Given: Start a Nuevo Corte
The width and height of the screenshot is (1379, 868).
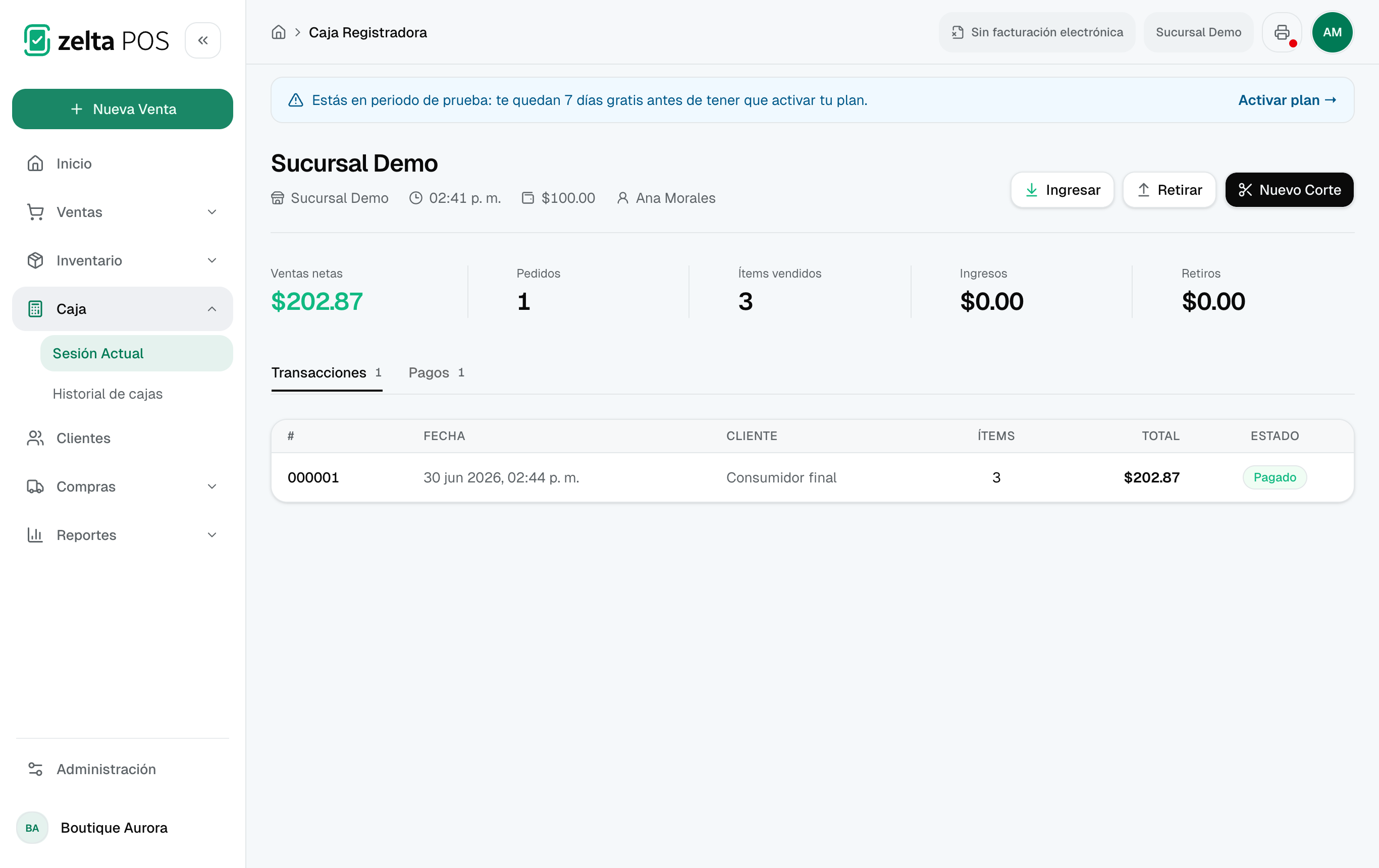Looking at the screenshot, I should (x=1289, y=190).
